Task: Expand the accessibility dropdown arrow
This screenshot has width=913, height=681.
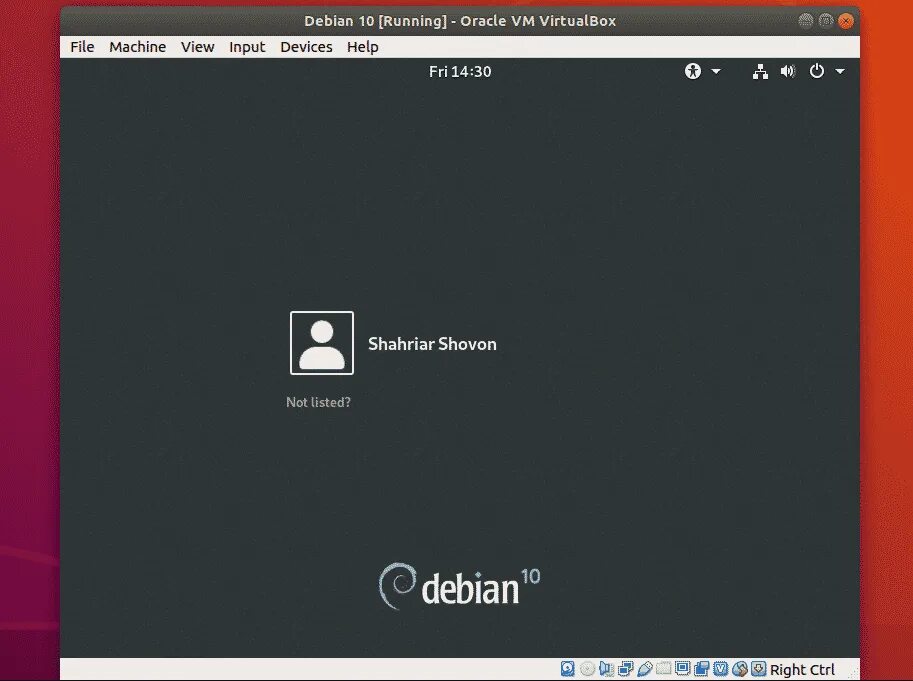Action: [716, 72]
